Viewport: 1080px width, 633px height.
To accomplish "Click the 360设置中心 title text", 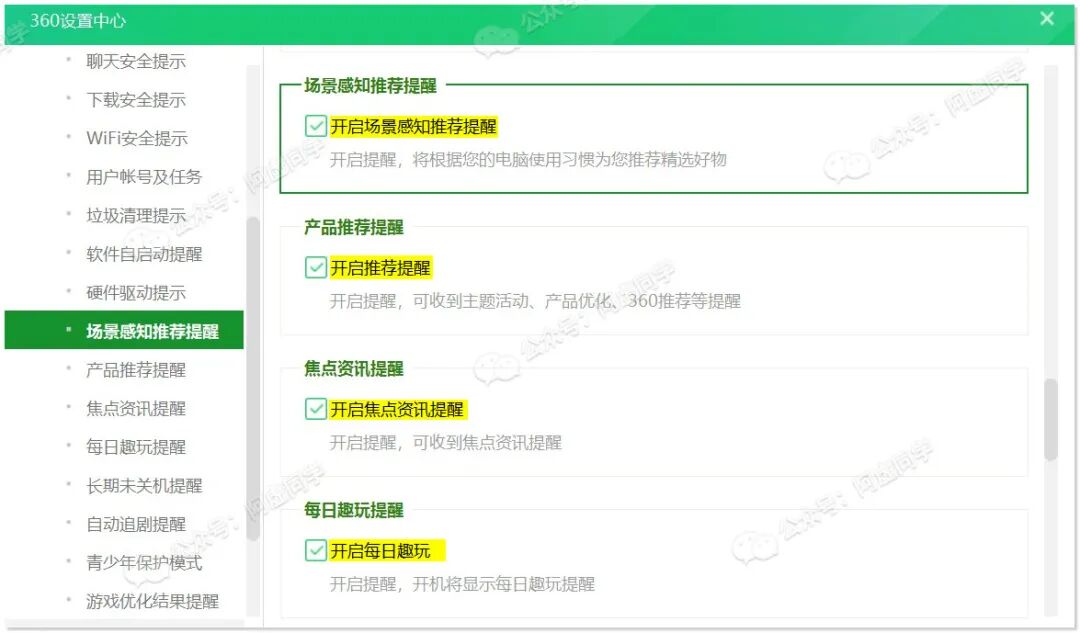I will tap(78, 21).
